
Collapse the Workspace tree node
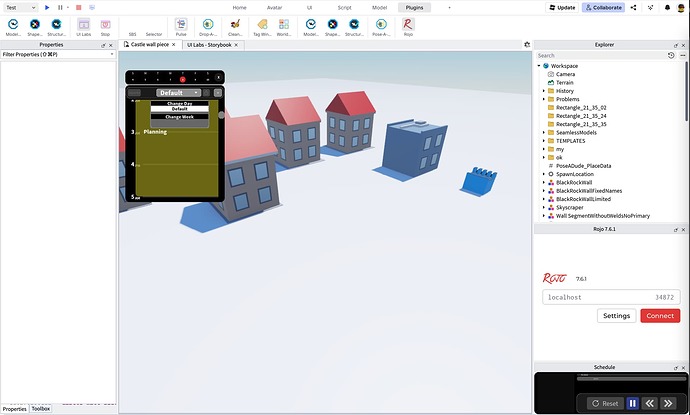click(x=539, y=66)
